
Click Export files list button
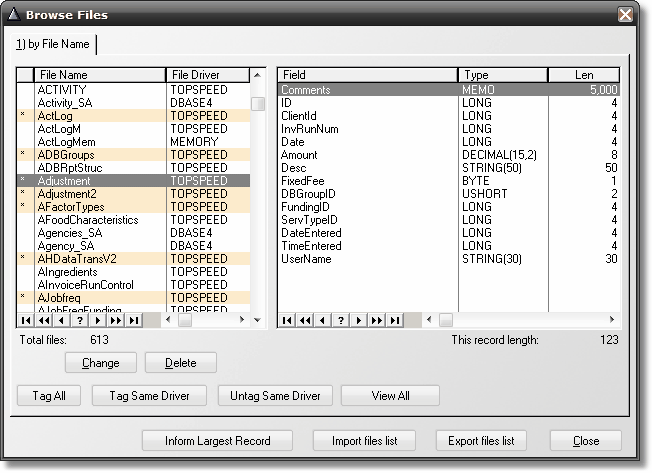481,441
